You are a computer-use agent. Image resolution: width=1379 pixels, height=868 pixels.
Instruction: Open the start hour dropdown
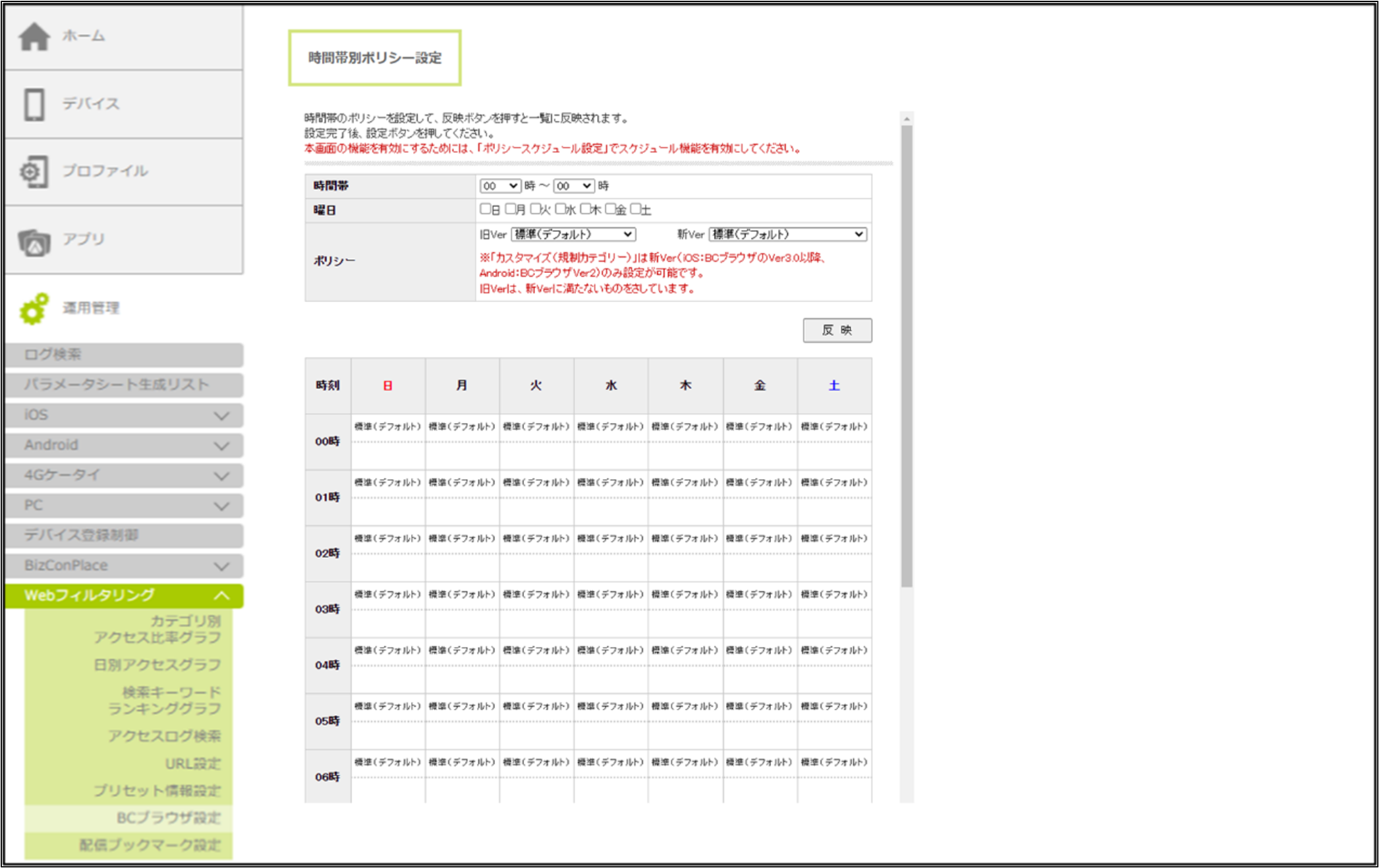coord(499,185)
